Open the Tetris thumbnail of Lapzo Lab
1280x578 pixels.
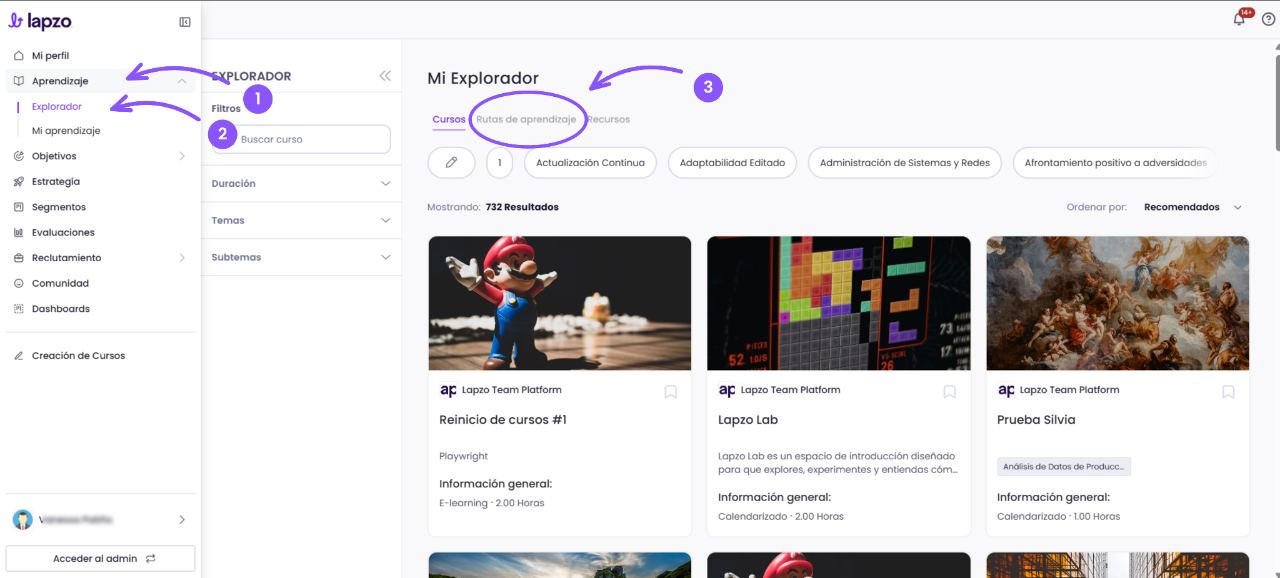click(x=839, y=303)
